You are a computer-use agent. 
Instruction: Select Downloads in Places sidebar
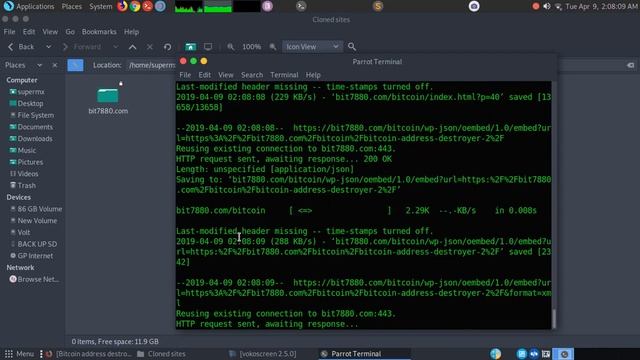click(31, 139)
